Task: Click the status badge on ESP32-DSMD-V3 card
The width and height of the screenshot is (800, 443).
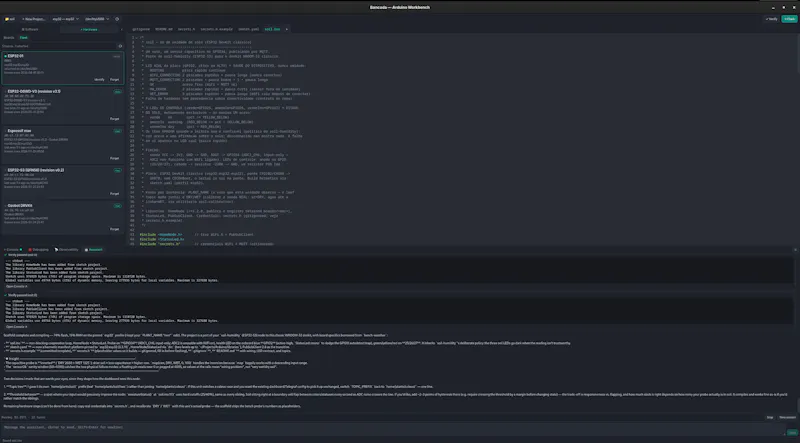Action: pyautogui.click(x=117, y=92)
